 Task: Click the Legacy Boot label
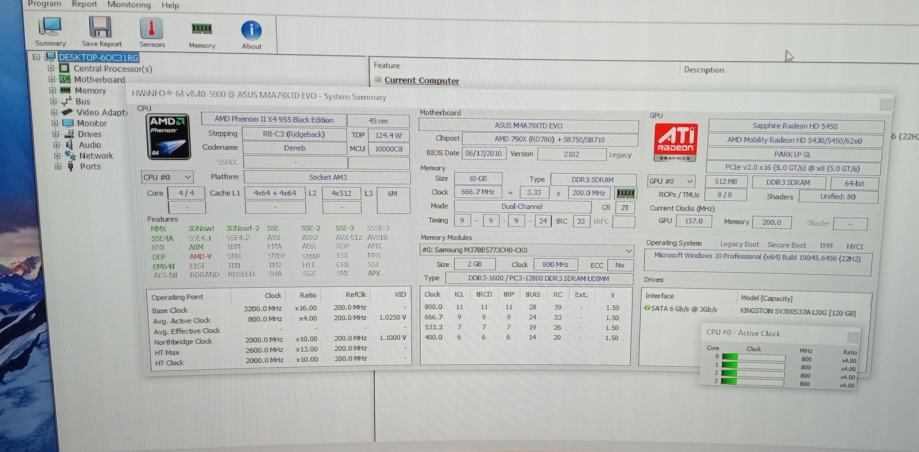pyautogui.click(x=740, y=244)
